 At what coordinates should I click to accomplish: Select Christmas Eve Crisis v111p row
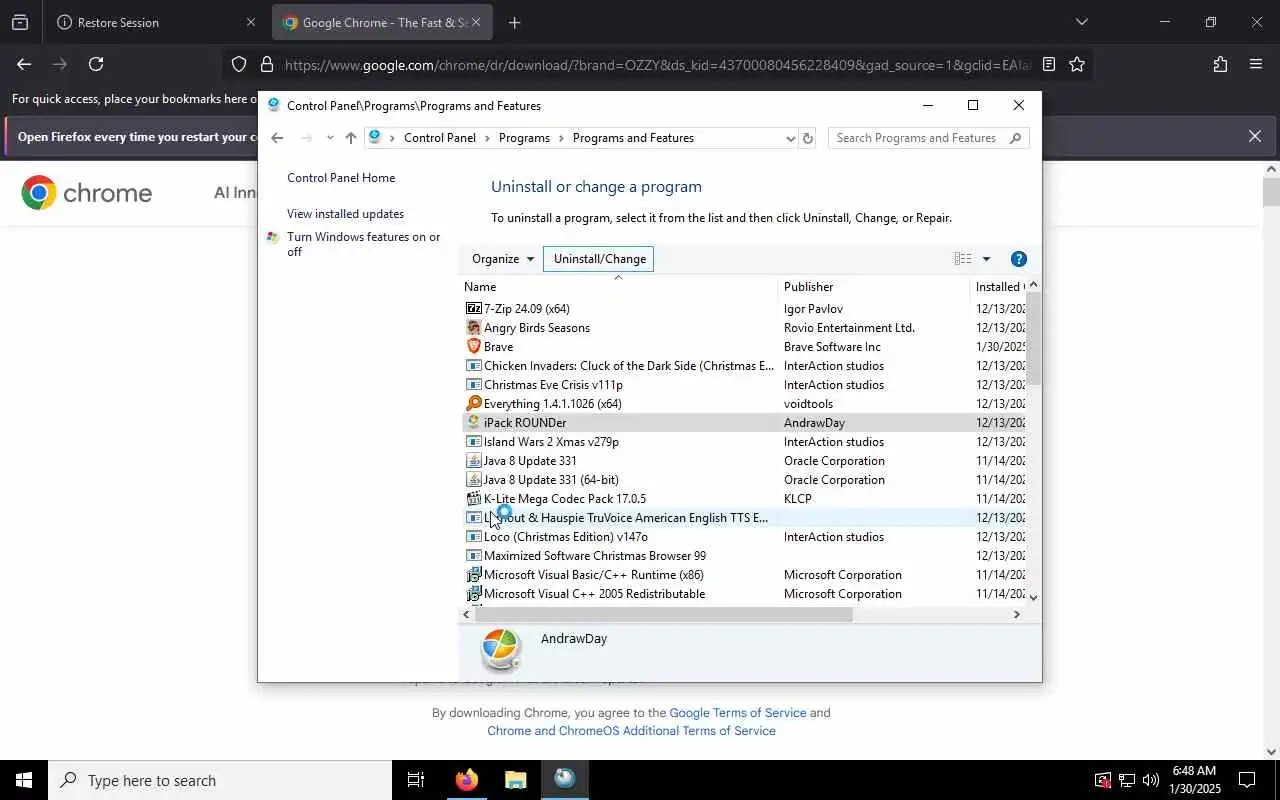[x=743, y=385]
